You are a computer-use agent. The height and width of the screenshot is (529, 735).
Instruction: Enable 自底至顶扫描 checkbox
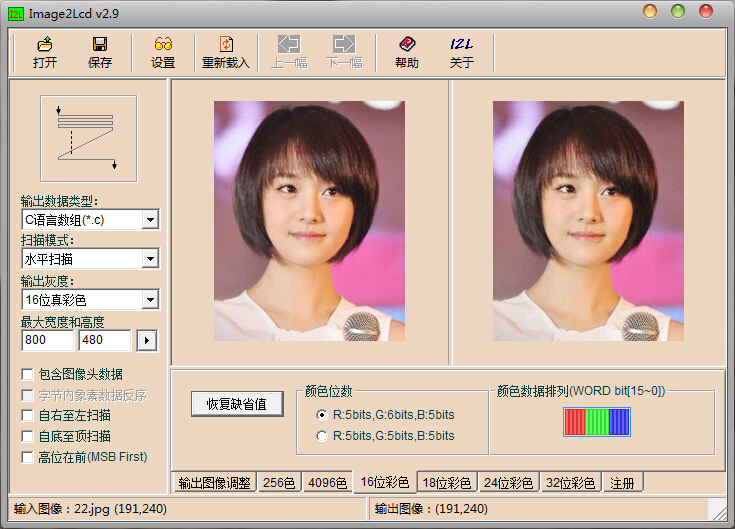pos(27,436)
